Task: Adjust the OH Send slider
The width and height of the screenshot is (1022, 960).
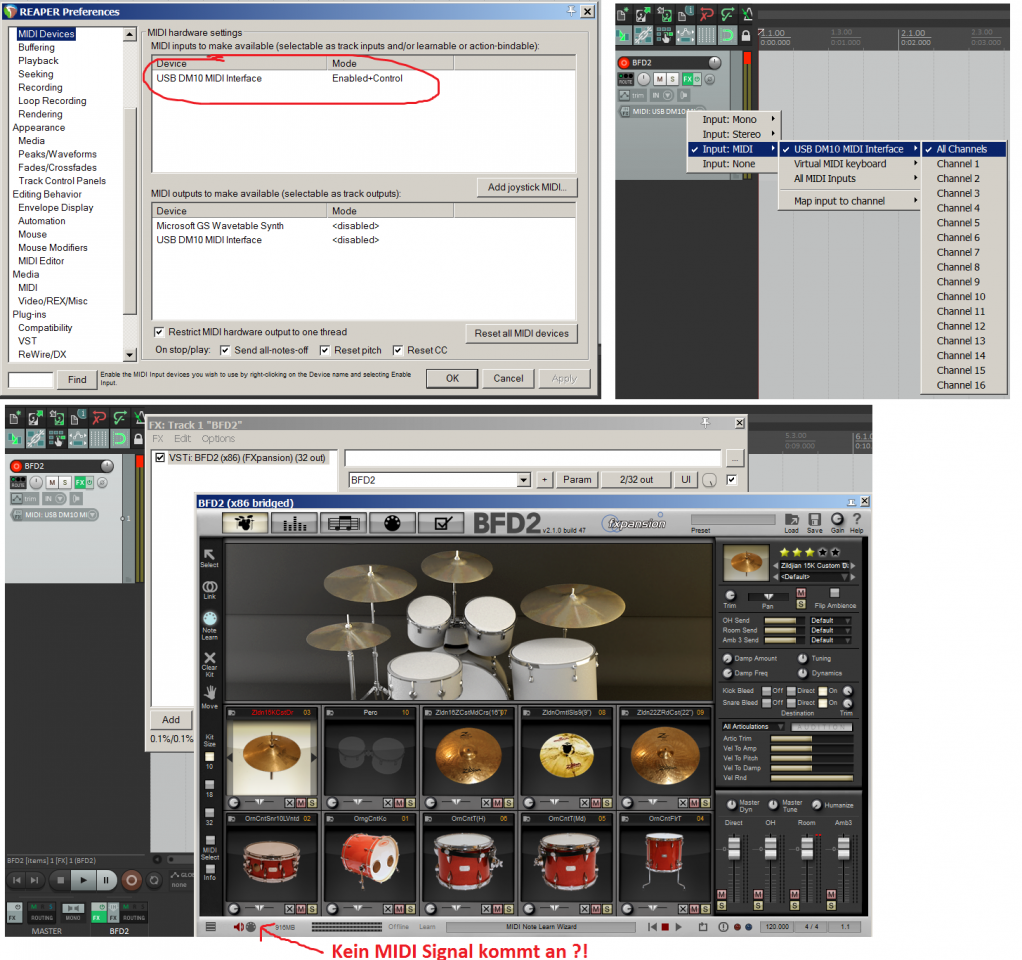Action: [784, 620]
